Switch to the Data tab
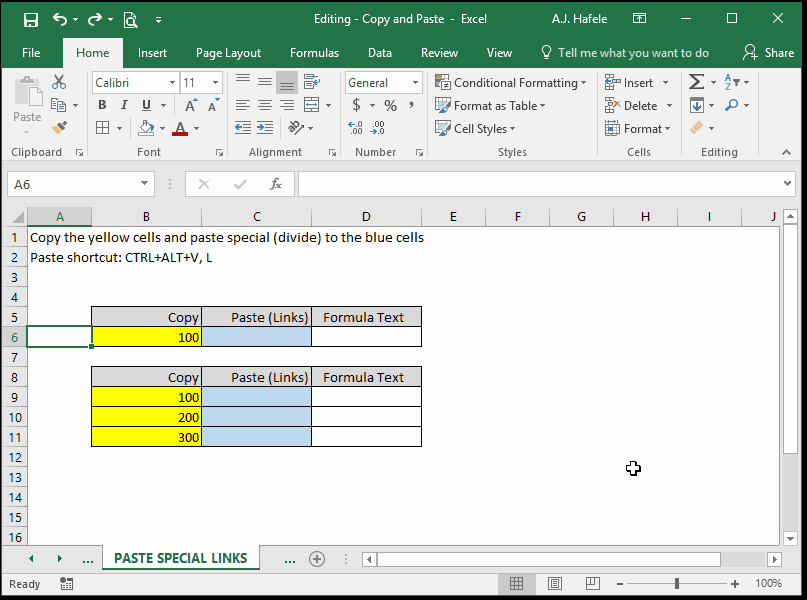807x600 pixels. pyautogui.click(x=380, y=53)
